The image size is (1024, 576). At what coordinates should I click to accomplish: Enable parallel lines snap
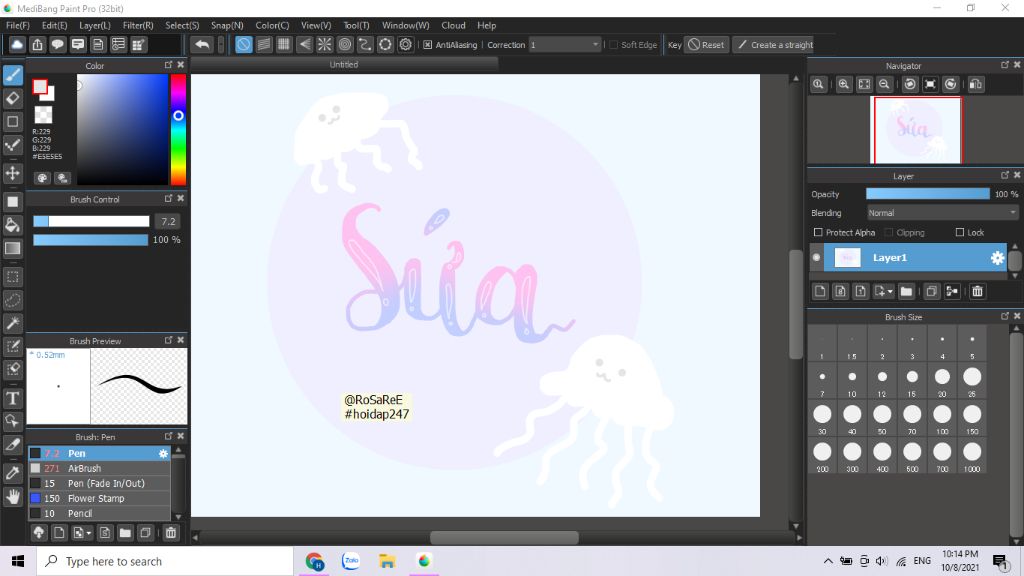coord(264,44)
